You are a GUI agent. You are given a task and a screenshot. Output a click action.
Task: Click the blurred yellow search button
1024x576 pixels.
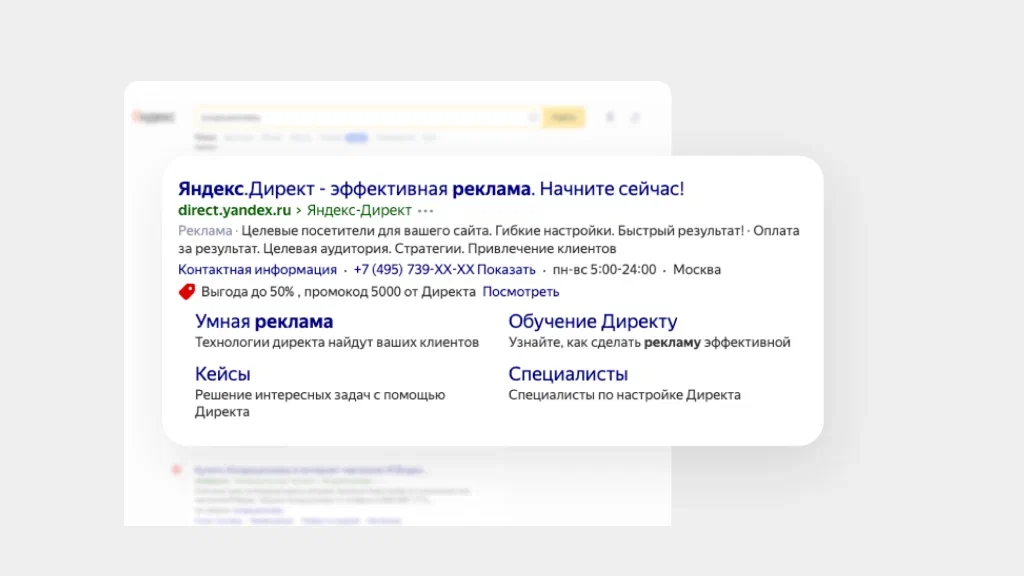click(564, 118)
